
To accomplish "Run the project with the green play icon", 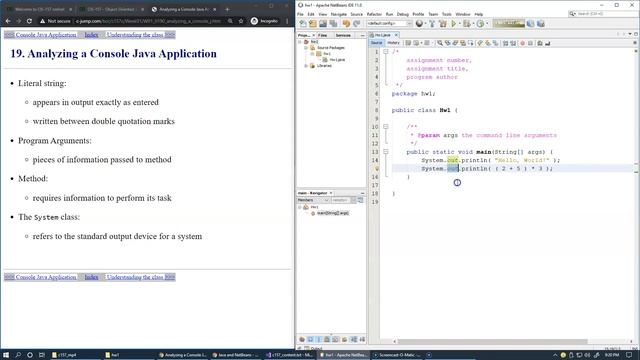I will [453, 24].
